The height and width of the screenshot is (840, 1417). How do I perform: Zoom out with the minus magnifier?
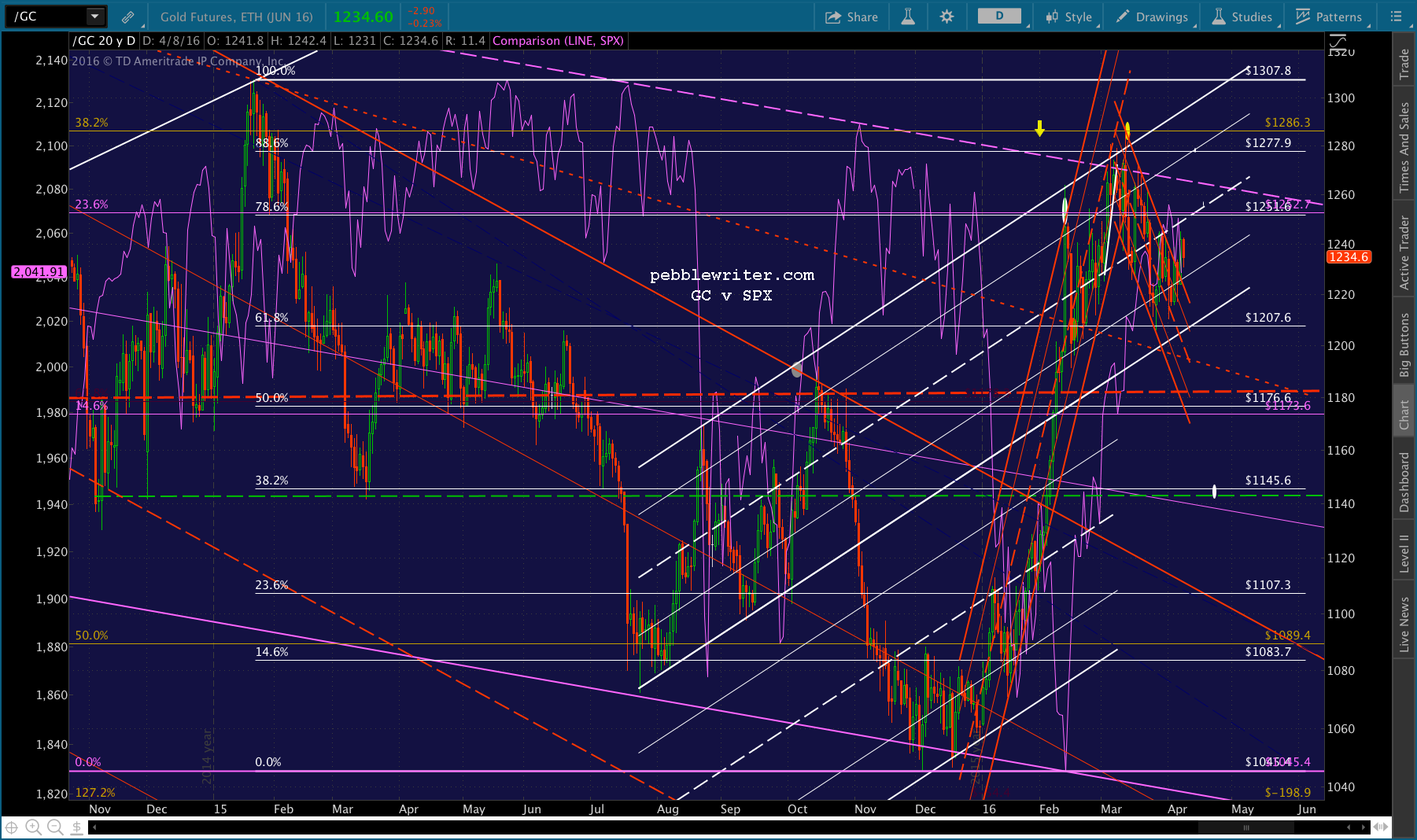(x=55, y=827)
